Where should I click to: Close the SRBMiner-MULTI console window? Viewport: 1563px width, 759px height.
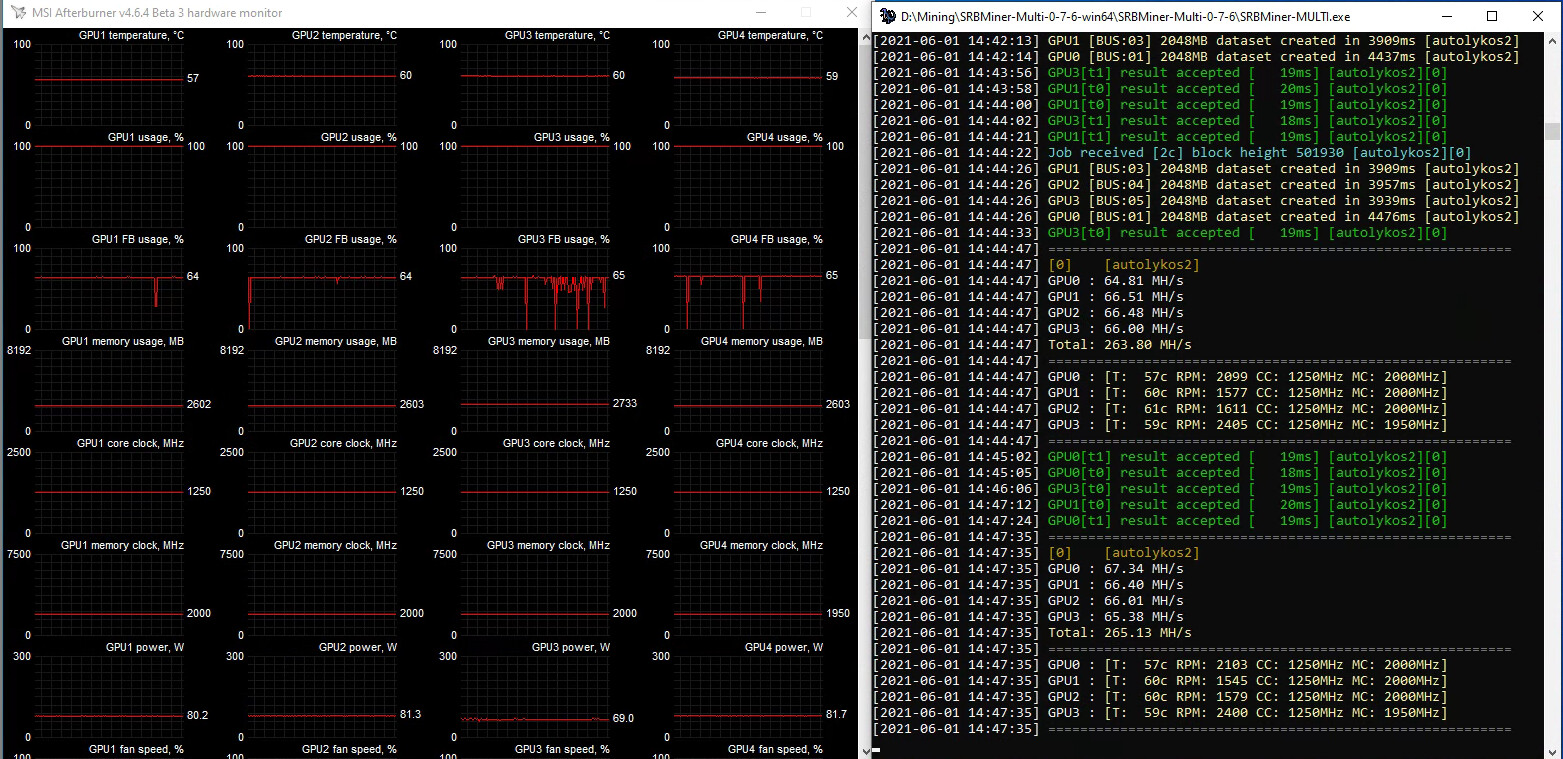click(1538, 16)
